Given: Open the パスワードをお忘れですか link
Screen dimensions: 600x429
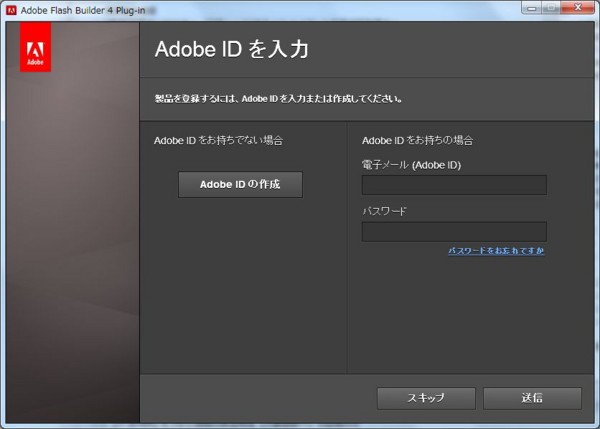Looking at the screenshot, I should click(496, 251).
